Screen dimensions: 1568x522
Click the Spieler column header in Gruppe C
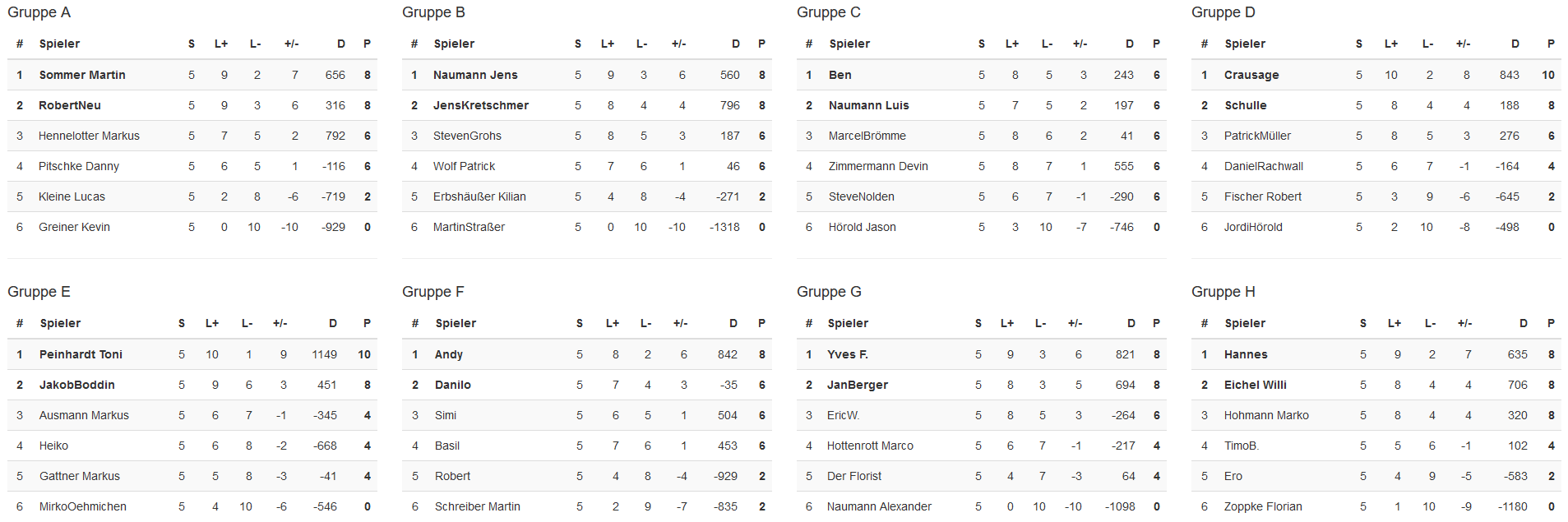pos(849,44)
